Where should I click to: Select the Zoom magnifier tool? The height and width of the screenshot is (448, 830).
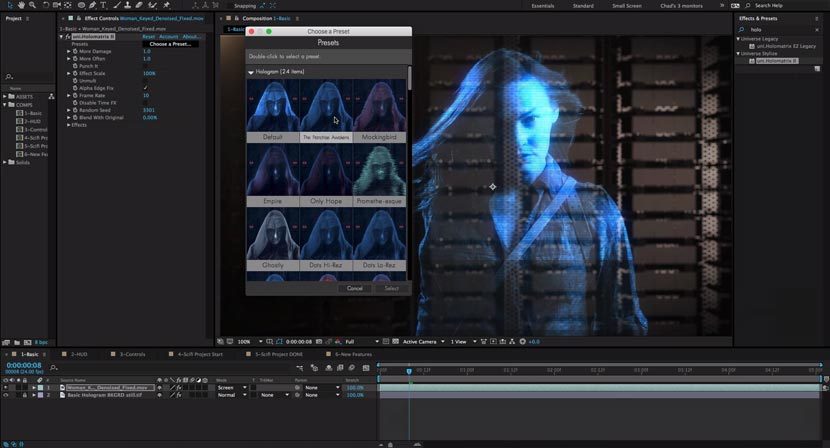pyautogui.click(x=32, y=5)
